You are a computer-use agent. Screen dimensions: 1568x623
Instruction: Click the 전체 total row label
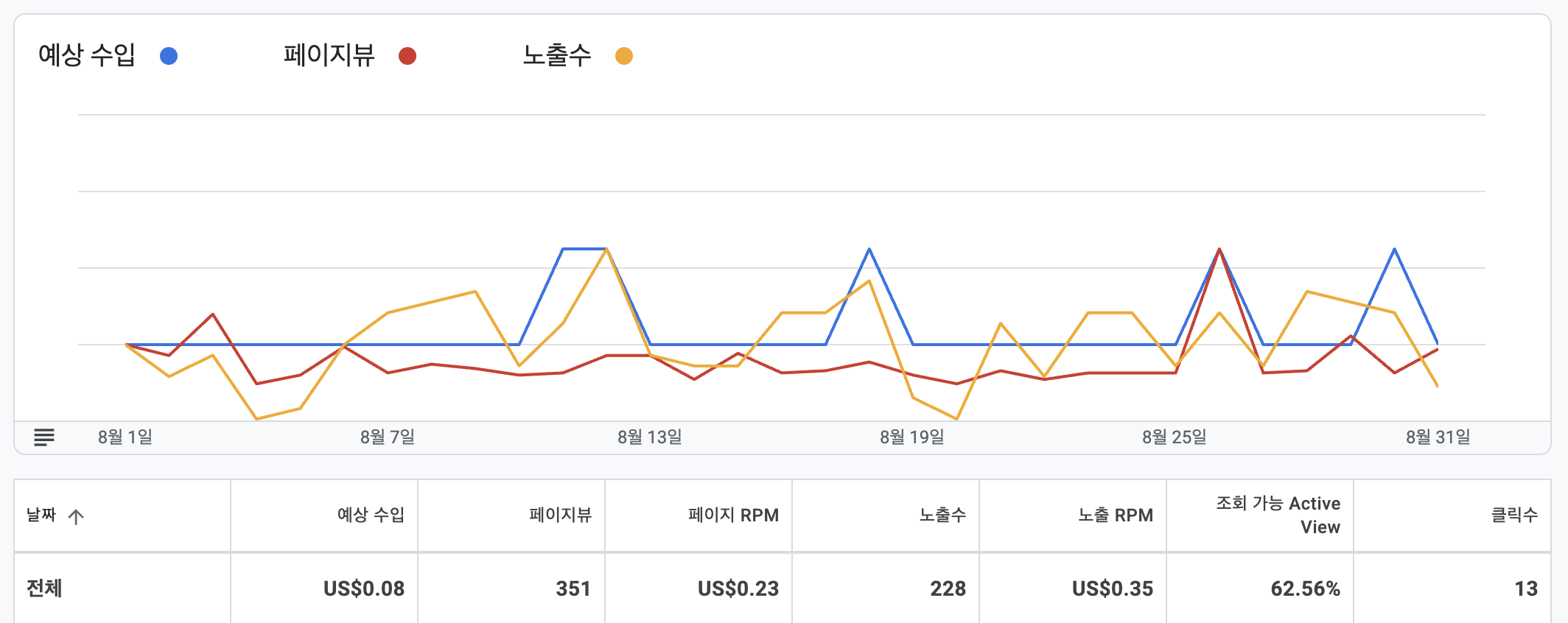(x=44, y=588)
